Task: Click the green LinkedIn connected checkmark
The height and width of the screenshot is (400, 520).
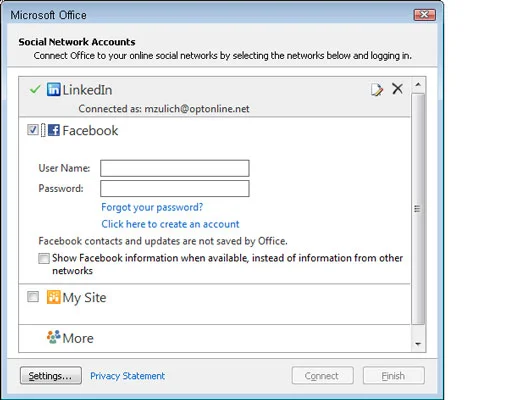Action: click(x=35, y=89)
